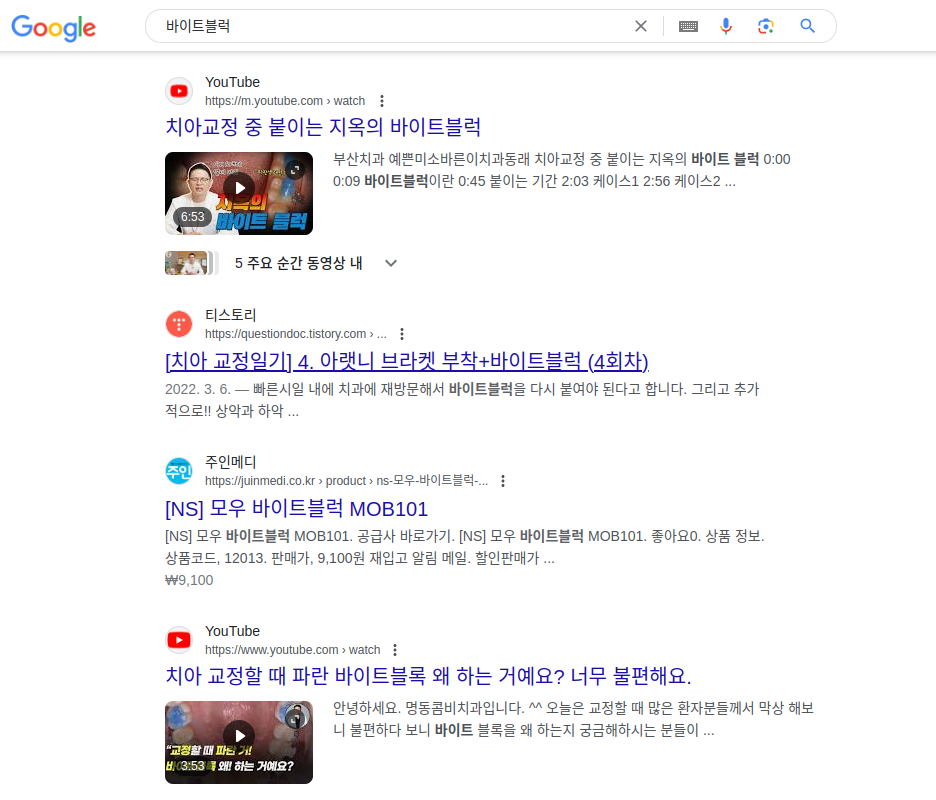Screen dimensions: 936x800
Task: Click the 2022. 3. 6. snippet date
Action: pyautogui.click(x=198, y=389)
